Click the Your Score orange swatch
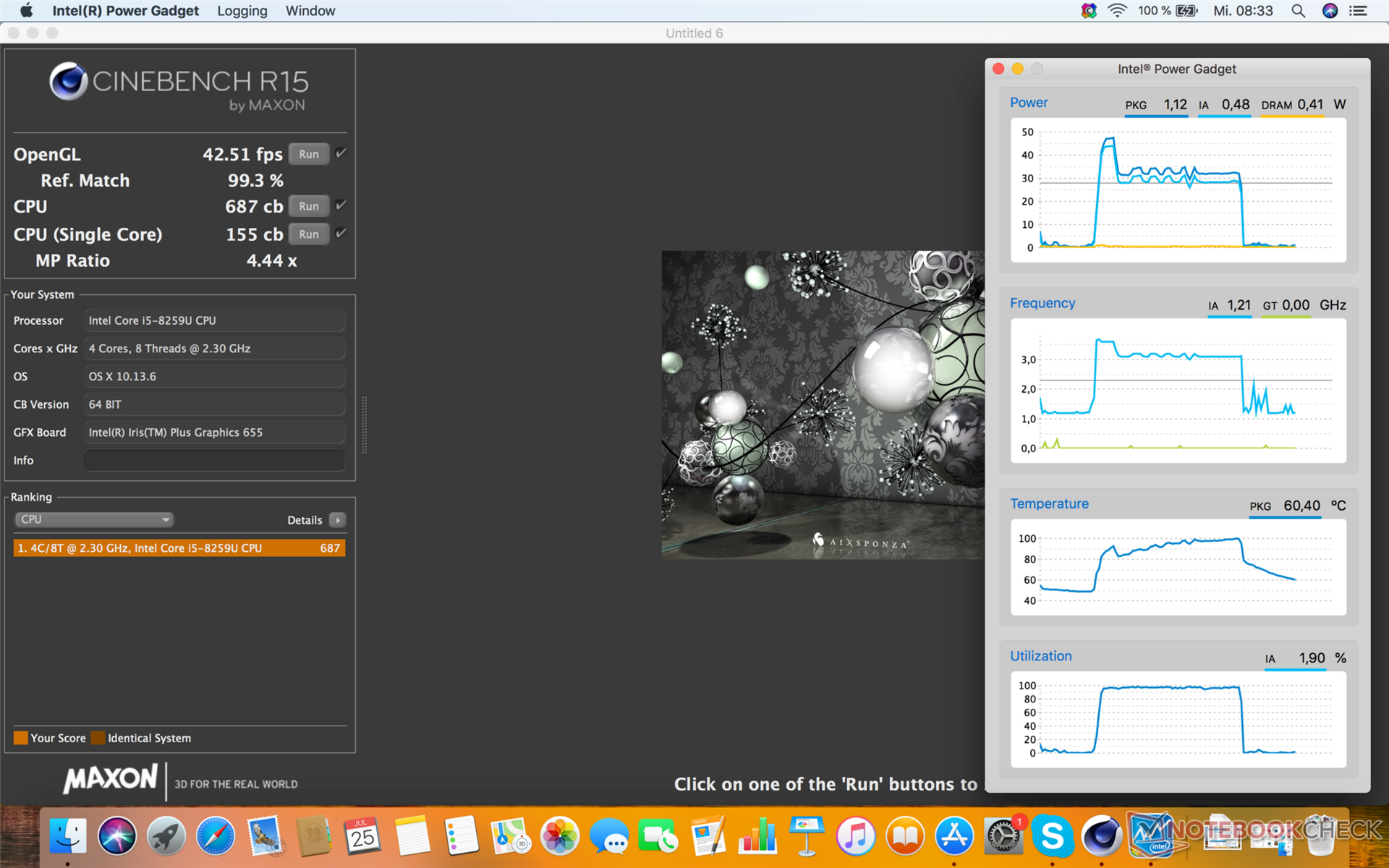Viewport: 1389px width, 868px height. (20, 738)
